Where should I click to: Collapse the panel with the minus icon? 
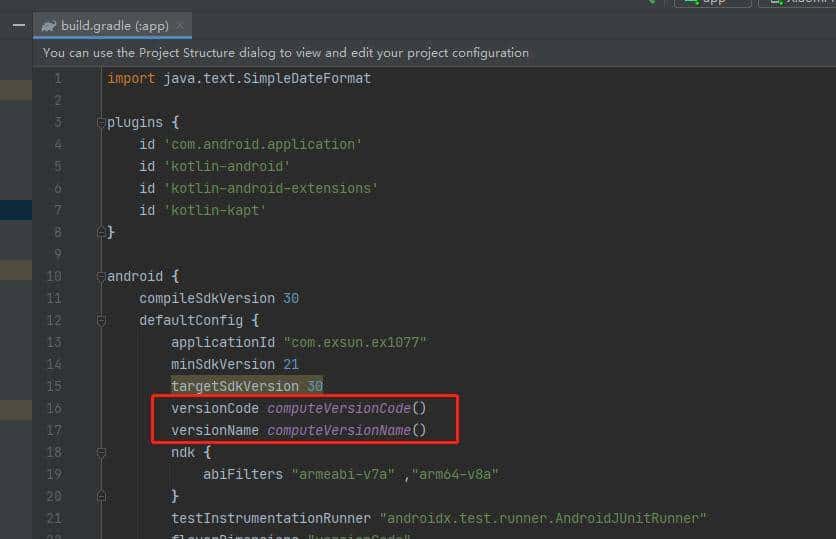19,25
